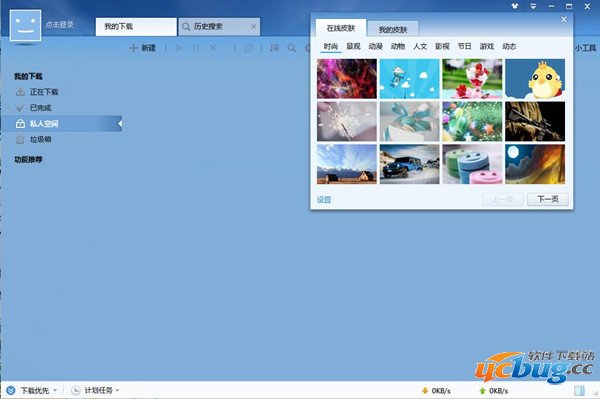Click the 新建 plus icon to create a task
The image size is (600, 399).
(134, 48)
